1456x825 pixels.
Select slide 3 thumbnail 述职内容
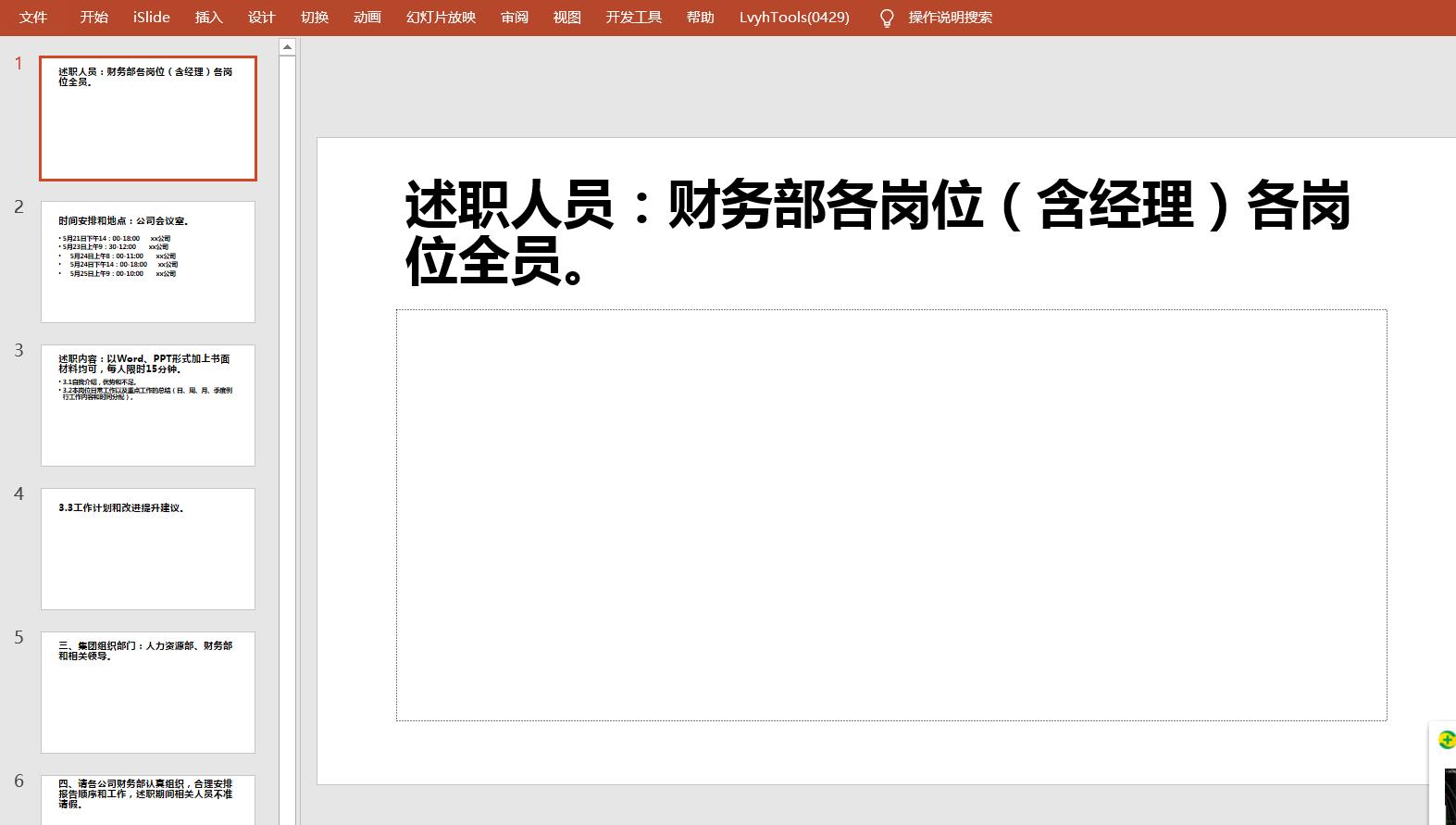pos(148,406)
